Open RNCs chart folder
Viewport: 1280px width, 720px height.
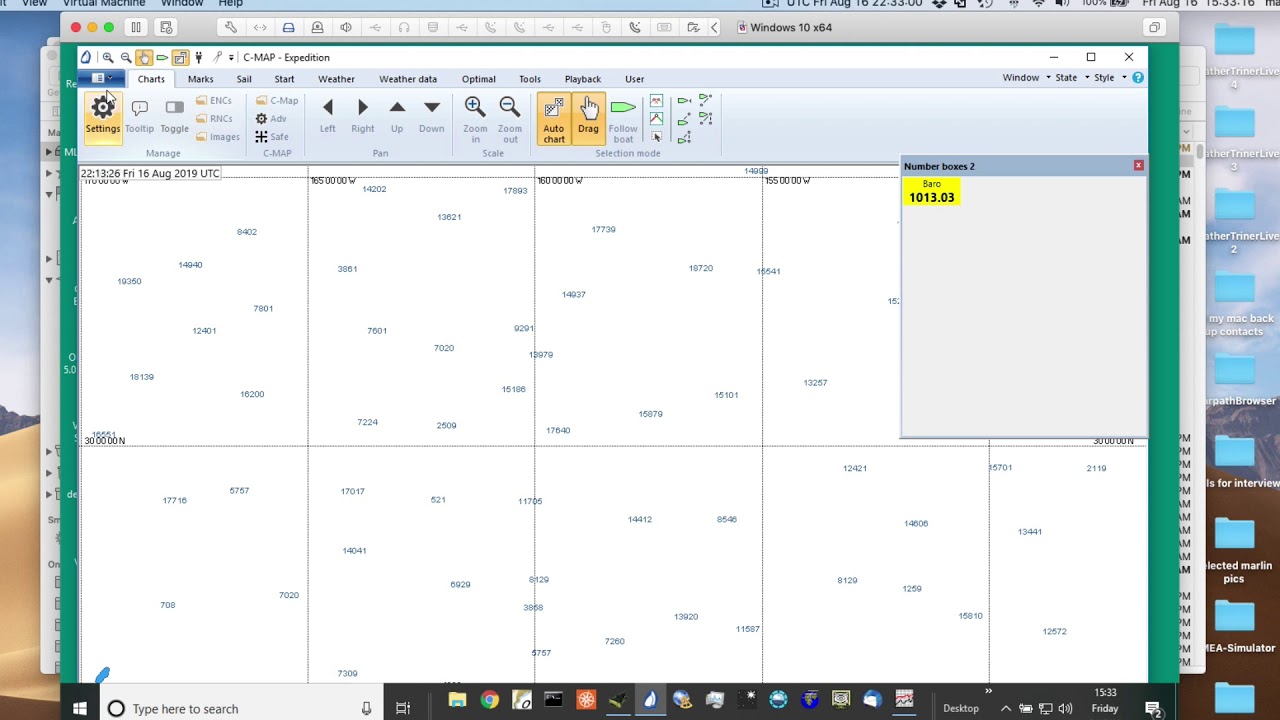click(214, 119)
